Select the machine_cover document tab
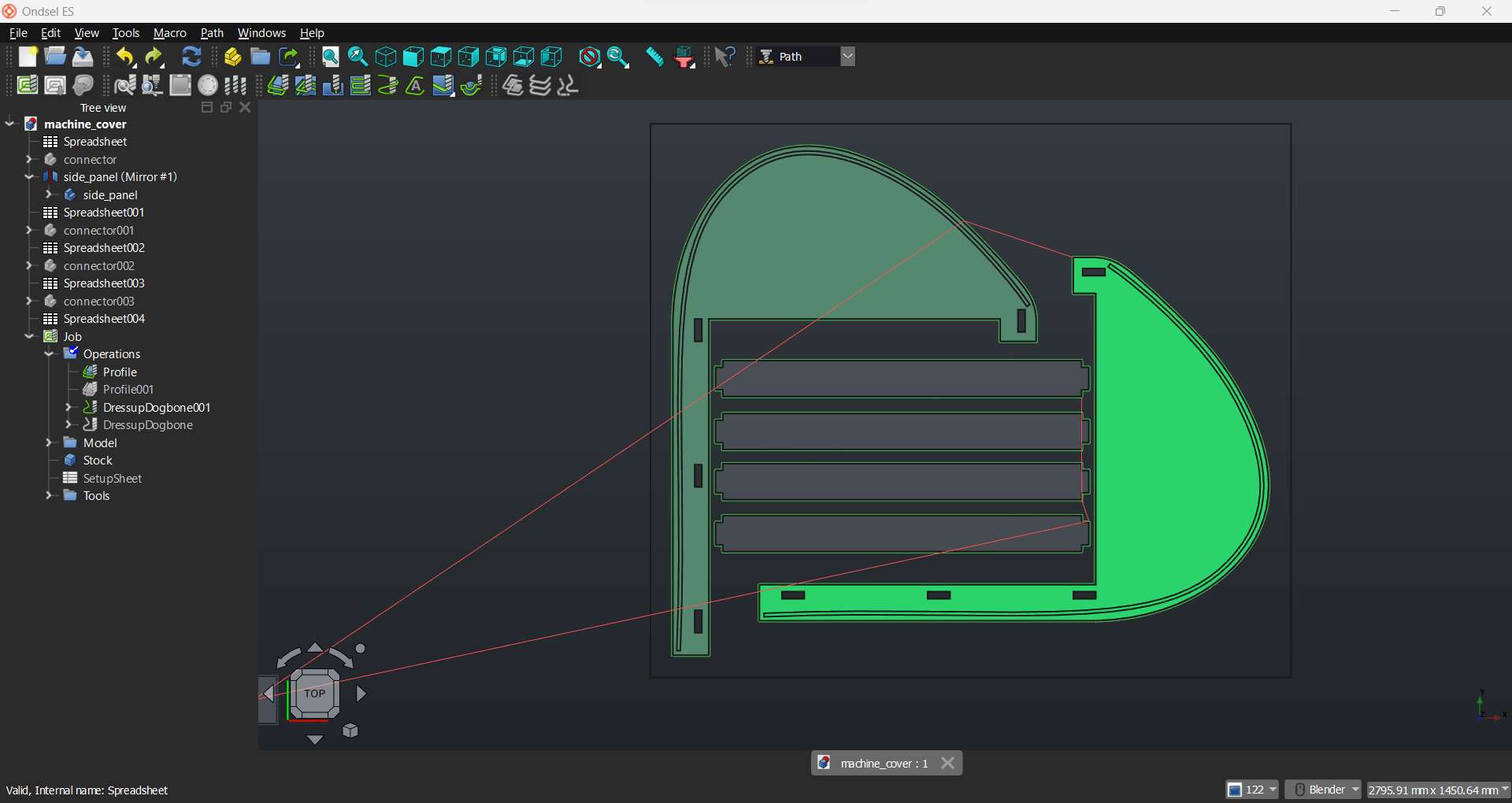This screenshot has width=1512, height=803. (x=884, y=763)
